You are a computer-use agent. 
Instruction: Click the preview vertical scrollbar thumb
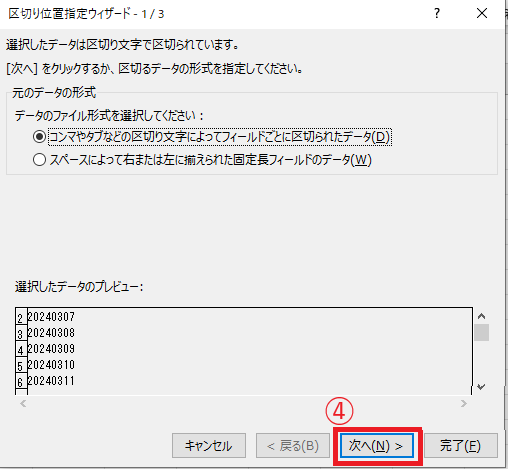(x=482, y=332)
